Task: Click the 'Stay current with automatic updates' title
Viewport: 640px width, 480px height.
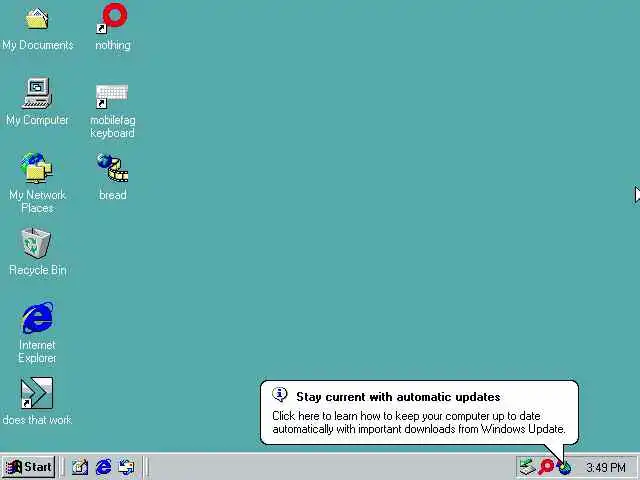Action: [x=398, y=397]
